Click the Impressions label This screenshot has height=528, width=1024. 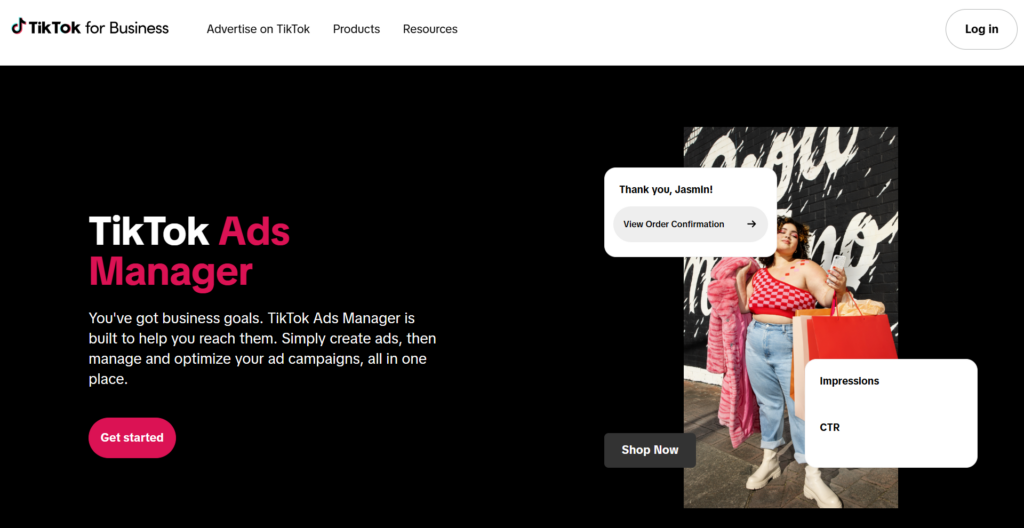pyautogui.click(x=849, y=381)
